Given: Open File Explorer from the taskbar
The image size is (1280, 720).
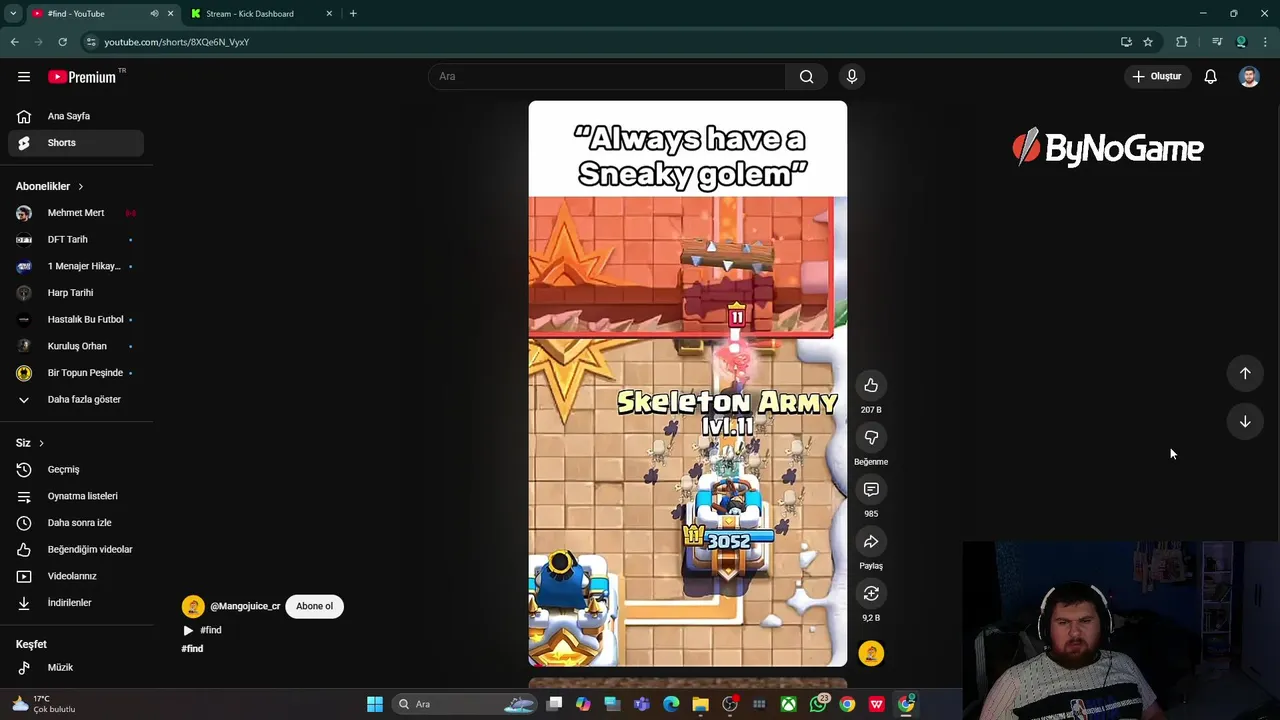Looking at the screenshot, I should tap(700, 704).
